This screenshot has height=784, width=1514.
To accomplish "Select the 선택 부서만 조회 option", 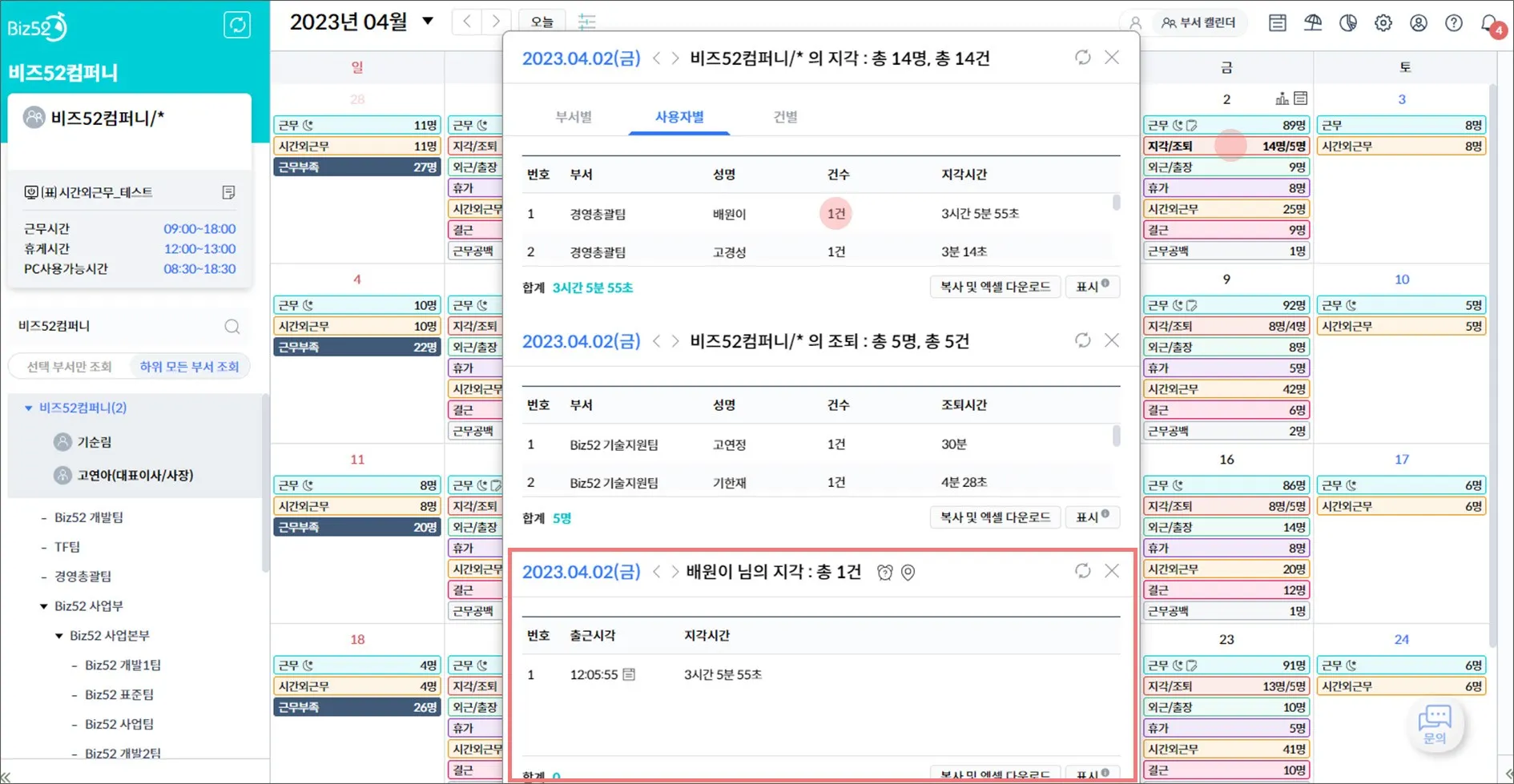I will pos(70,367).
